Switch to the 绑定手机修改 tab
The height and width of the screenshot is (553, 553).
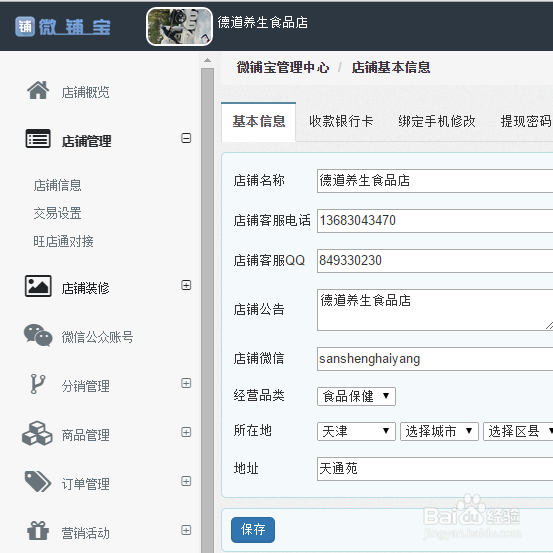pos(437,122)
